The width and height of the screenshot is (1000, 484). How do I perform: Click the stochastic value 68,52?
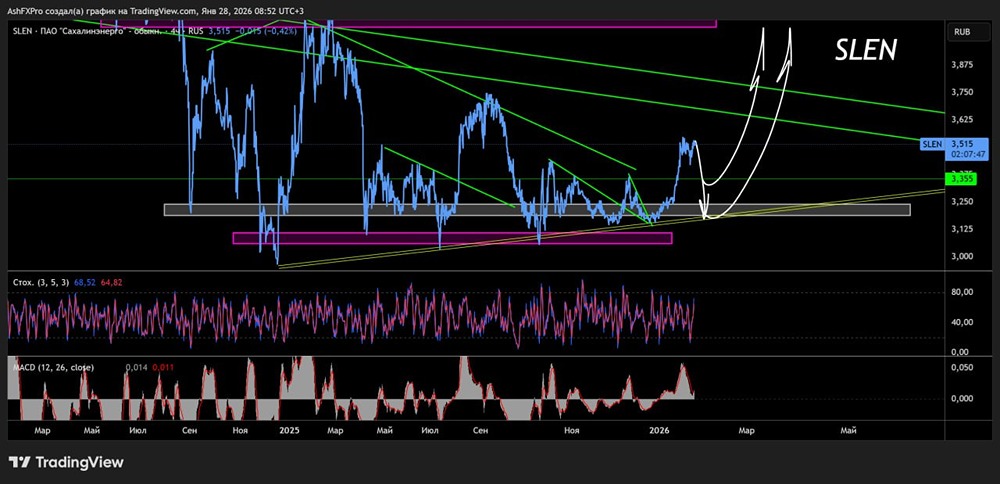pos(83,282)
